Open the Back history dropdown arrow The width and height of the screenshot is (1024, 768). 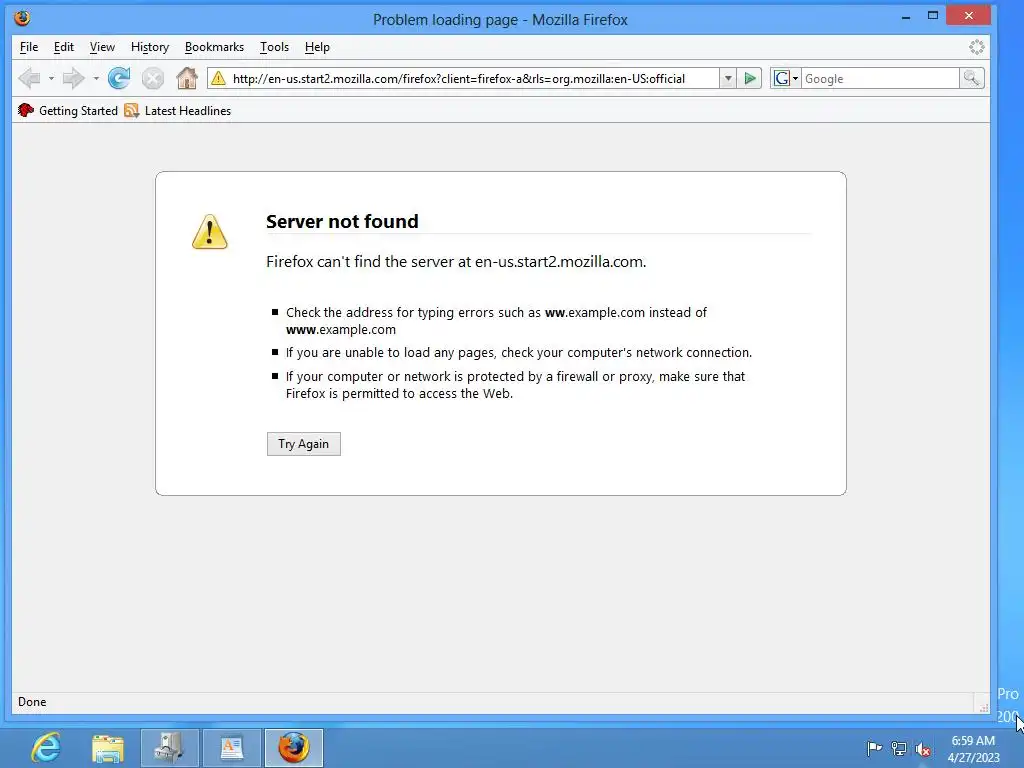click(51, 78)
